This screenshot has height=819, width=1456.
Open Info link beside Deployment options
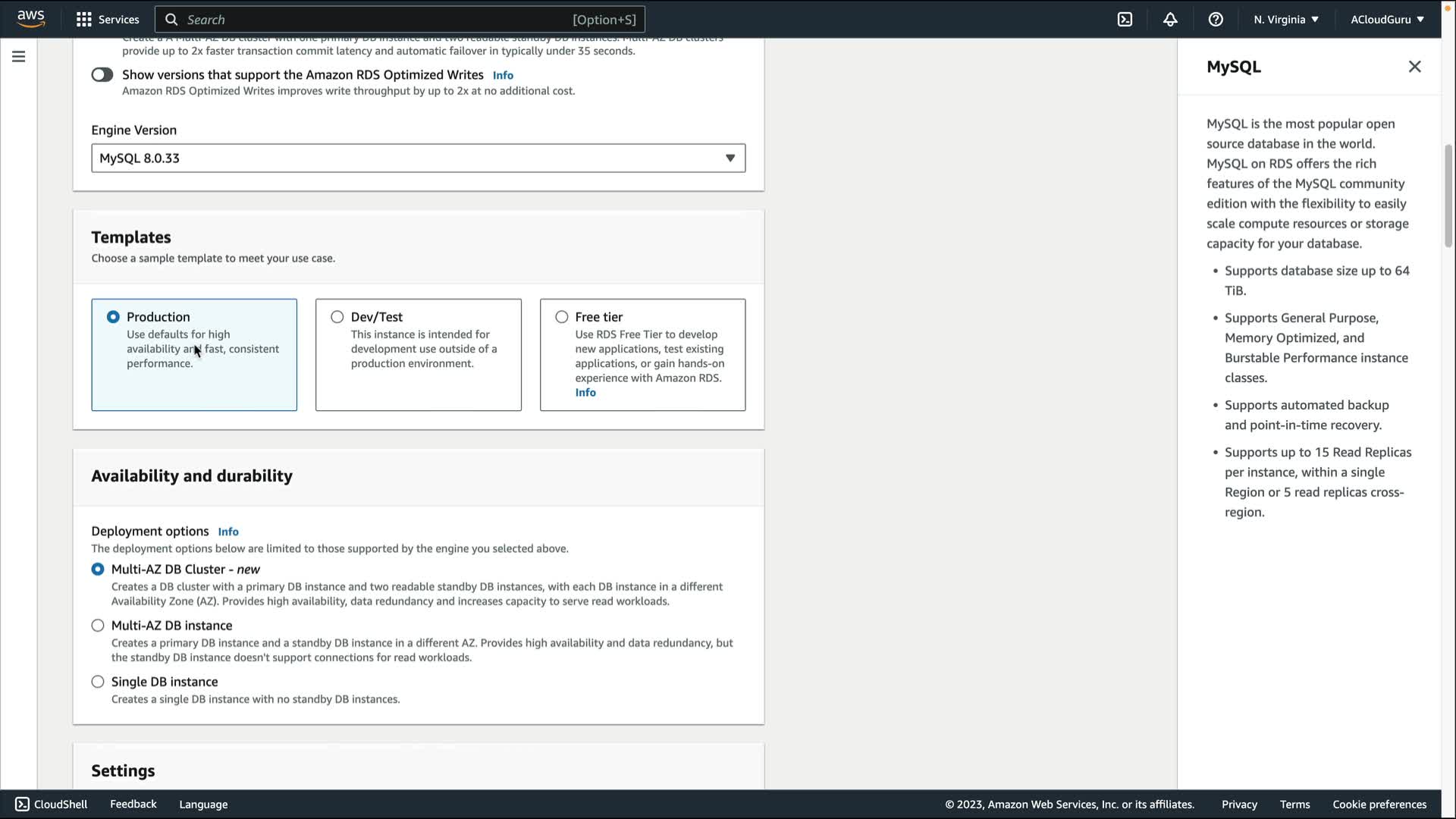(x=228, y=532)
